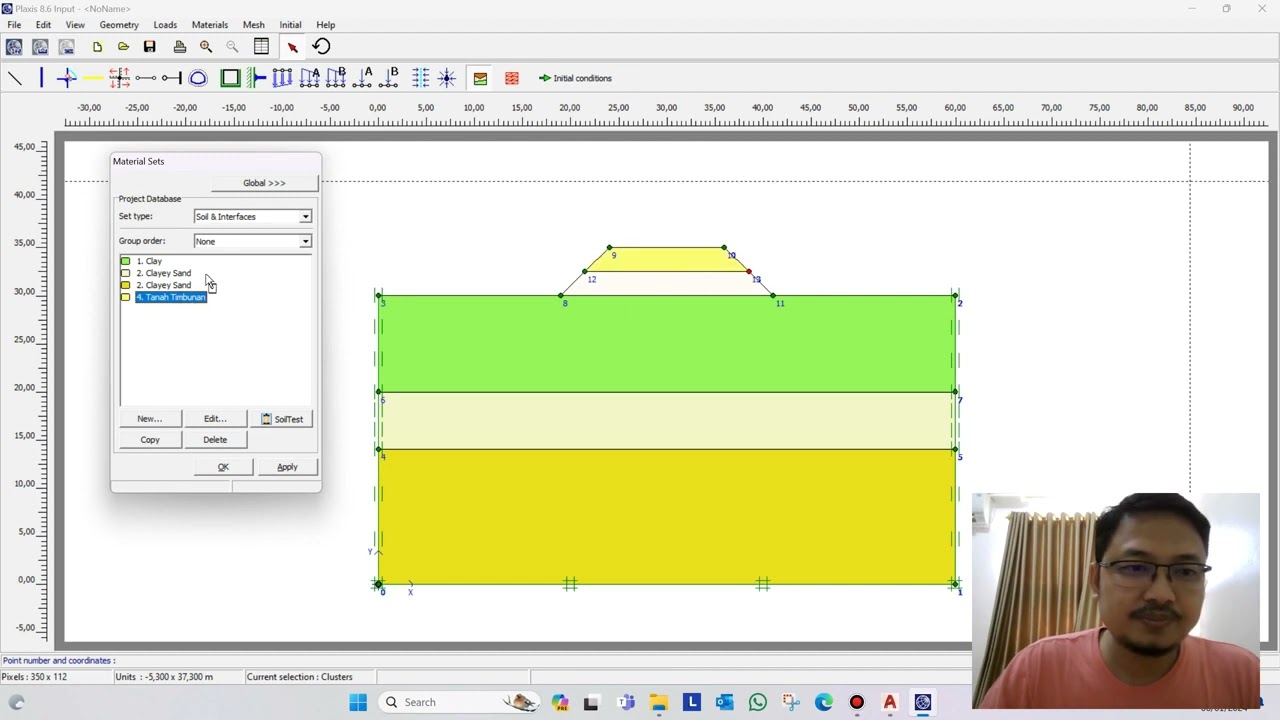
Task: Click the New project icon
Action: coord(97,47)
